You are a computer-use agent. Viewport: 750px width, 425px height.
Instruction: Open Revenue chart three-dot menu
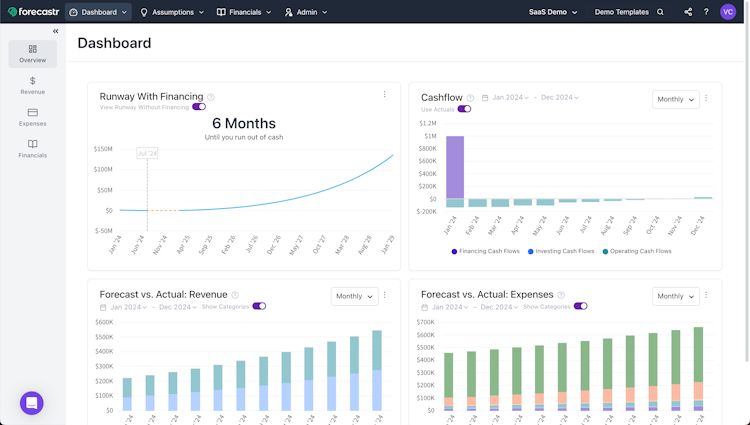tap(384, 295)
